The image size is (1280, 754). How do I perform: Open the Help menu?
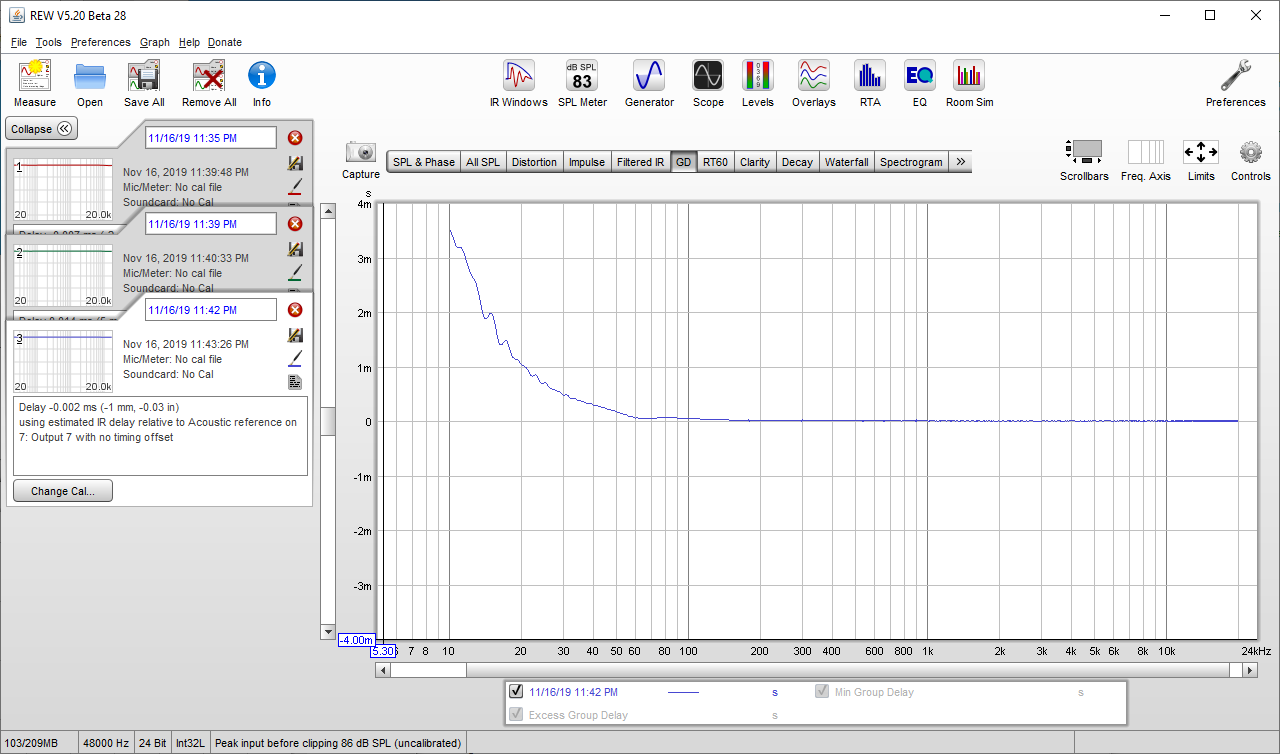(x=189, y=42)
